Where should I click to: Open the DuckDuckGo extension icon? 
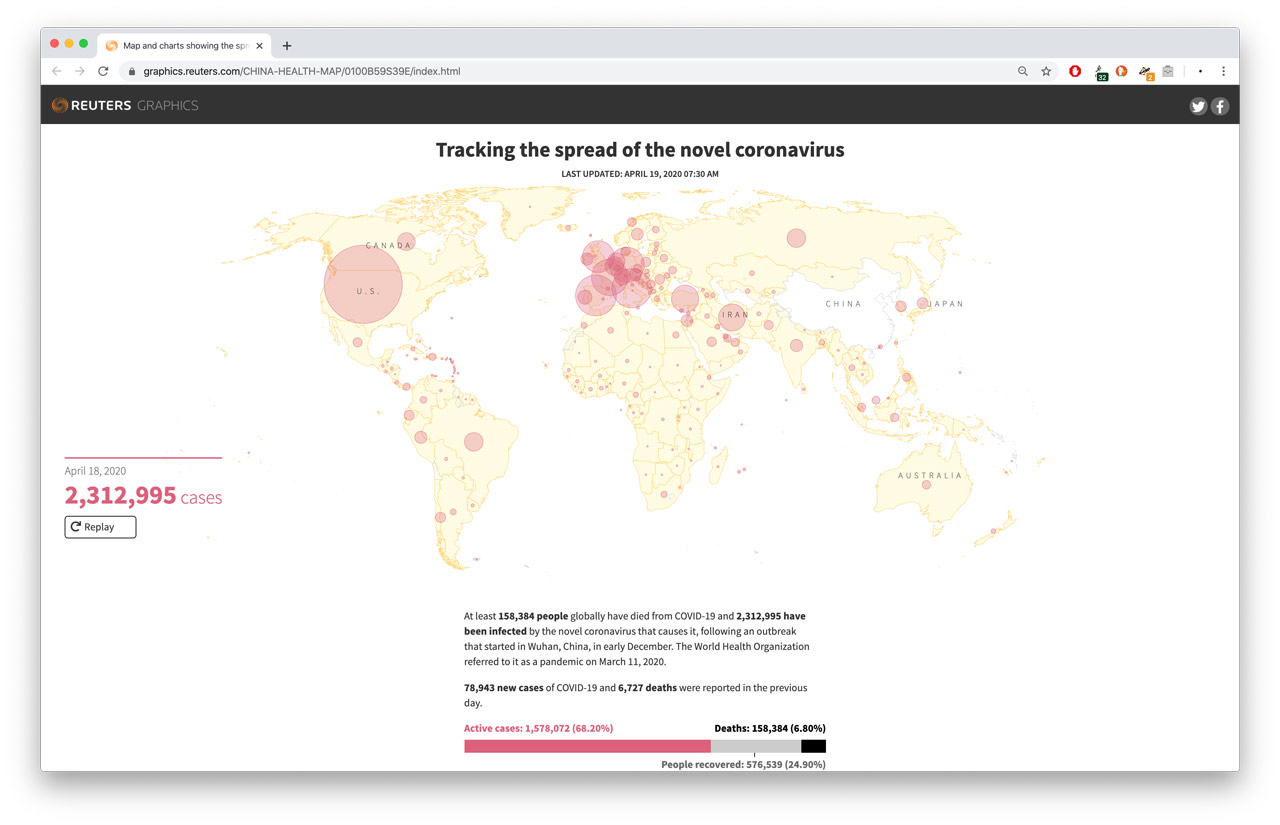tap(1121, 72)
